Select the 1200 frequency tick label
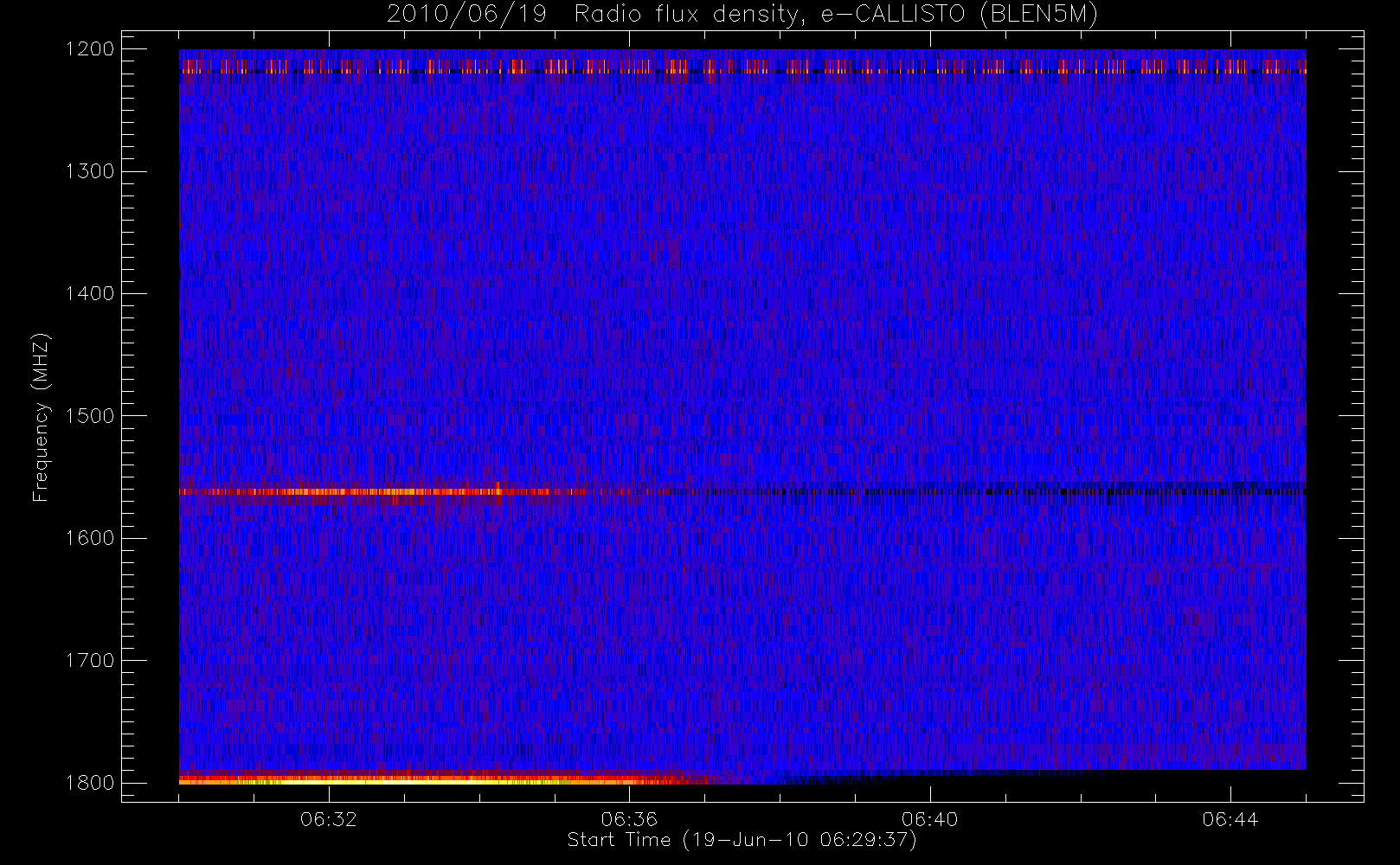The height and width of the screenshot is (865, 1400). [x=90, y=49]
